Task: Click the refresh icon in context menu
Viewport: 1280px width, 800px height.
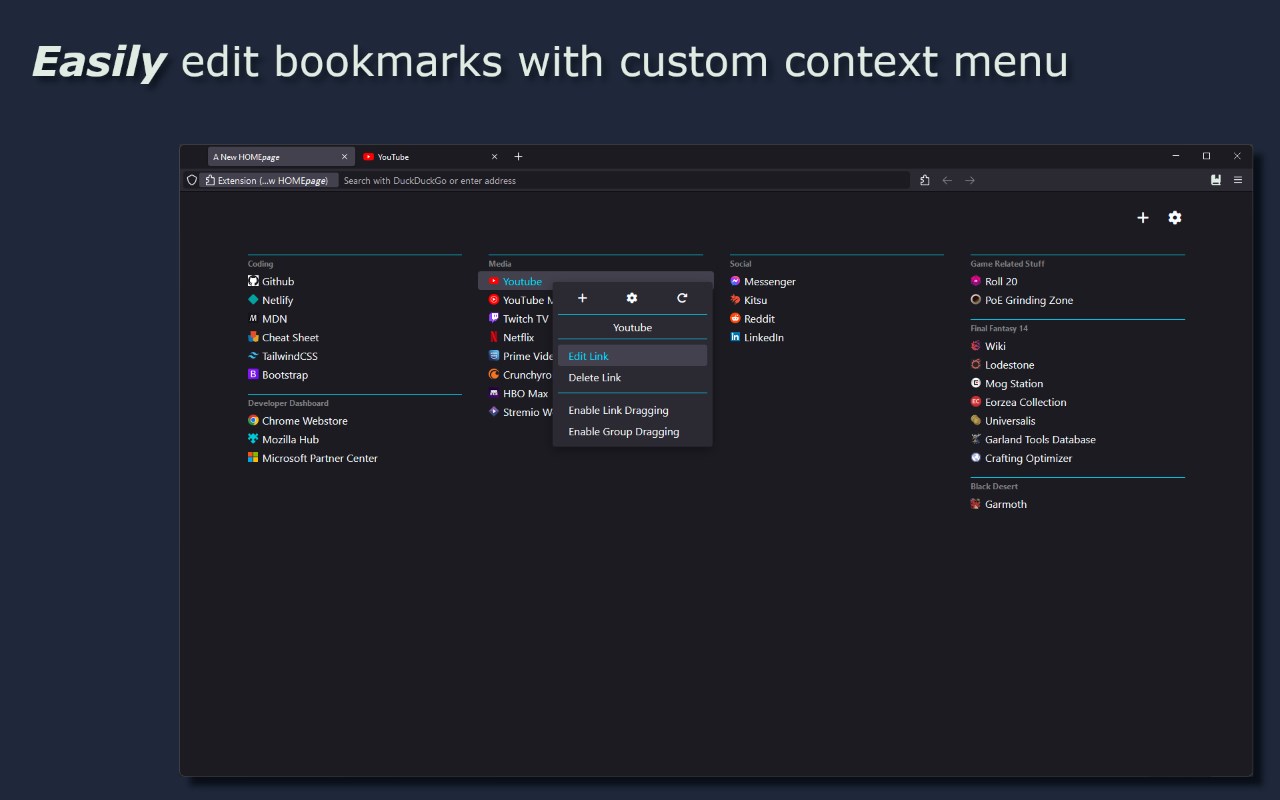Action: coord(682,298)
